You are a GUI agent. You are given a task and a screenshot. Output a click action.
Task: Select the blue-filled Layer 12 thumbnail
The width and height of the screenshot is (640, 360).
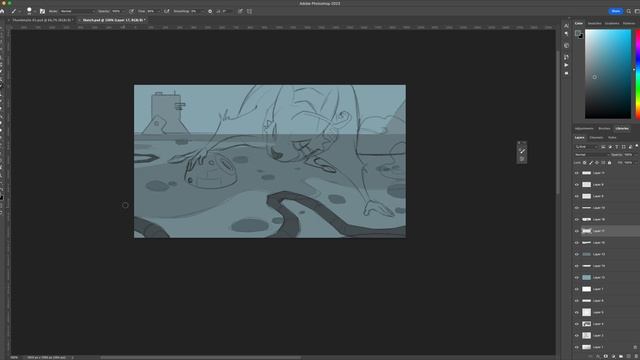tap(587, 277)
